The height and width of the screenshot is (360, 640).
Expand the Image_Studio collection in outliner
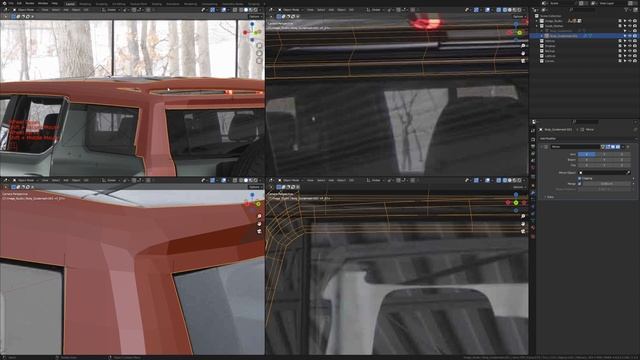click(537, 21)
